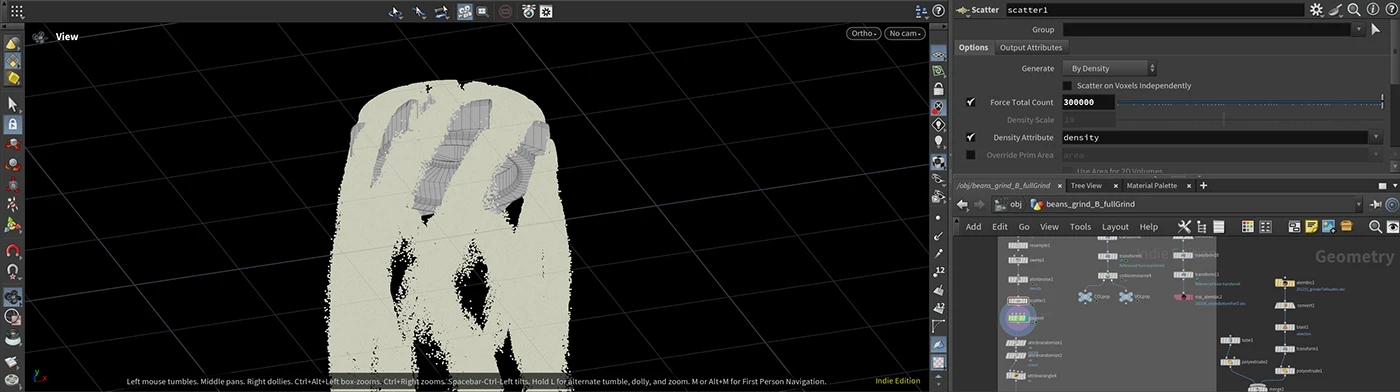The width and height of the screenshot is (1400, 392).
Task: Toggle the Density Attribute checkbox
Action: [x=971, y=137]
